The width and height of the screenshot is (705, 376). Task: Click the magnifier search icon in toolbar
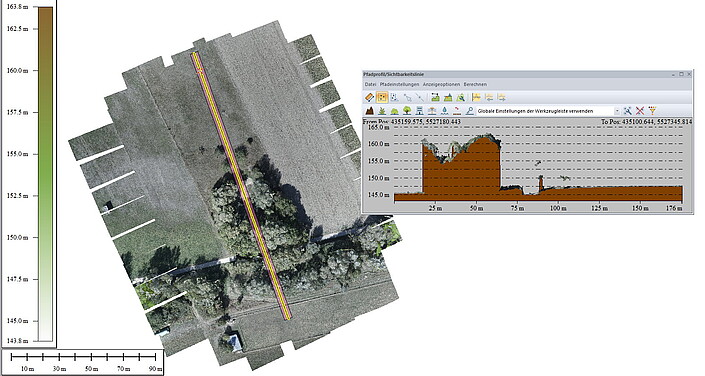coord(469,111)
